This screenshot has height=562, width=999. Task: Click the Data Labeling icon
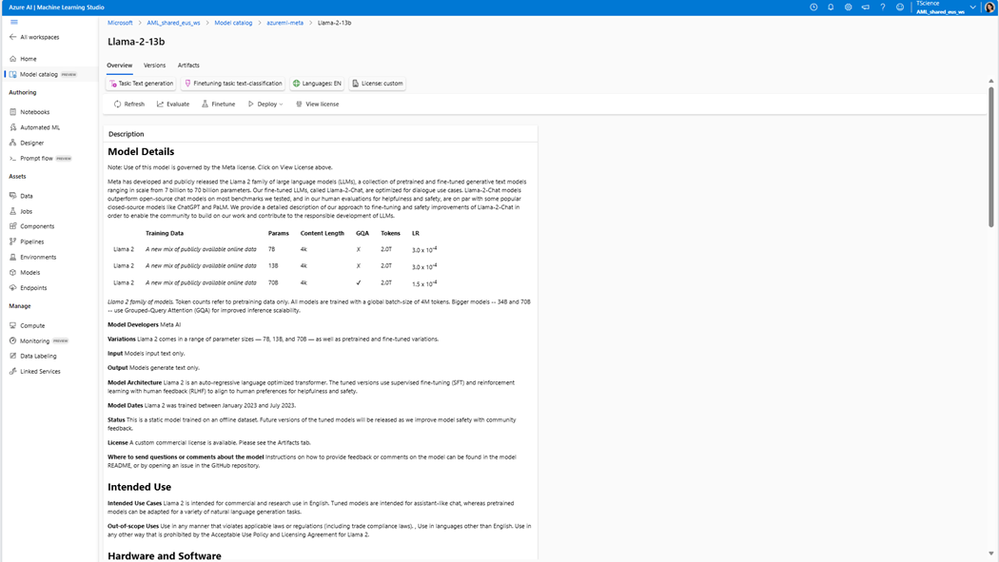tap(13, 356)
